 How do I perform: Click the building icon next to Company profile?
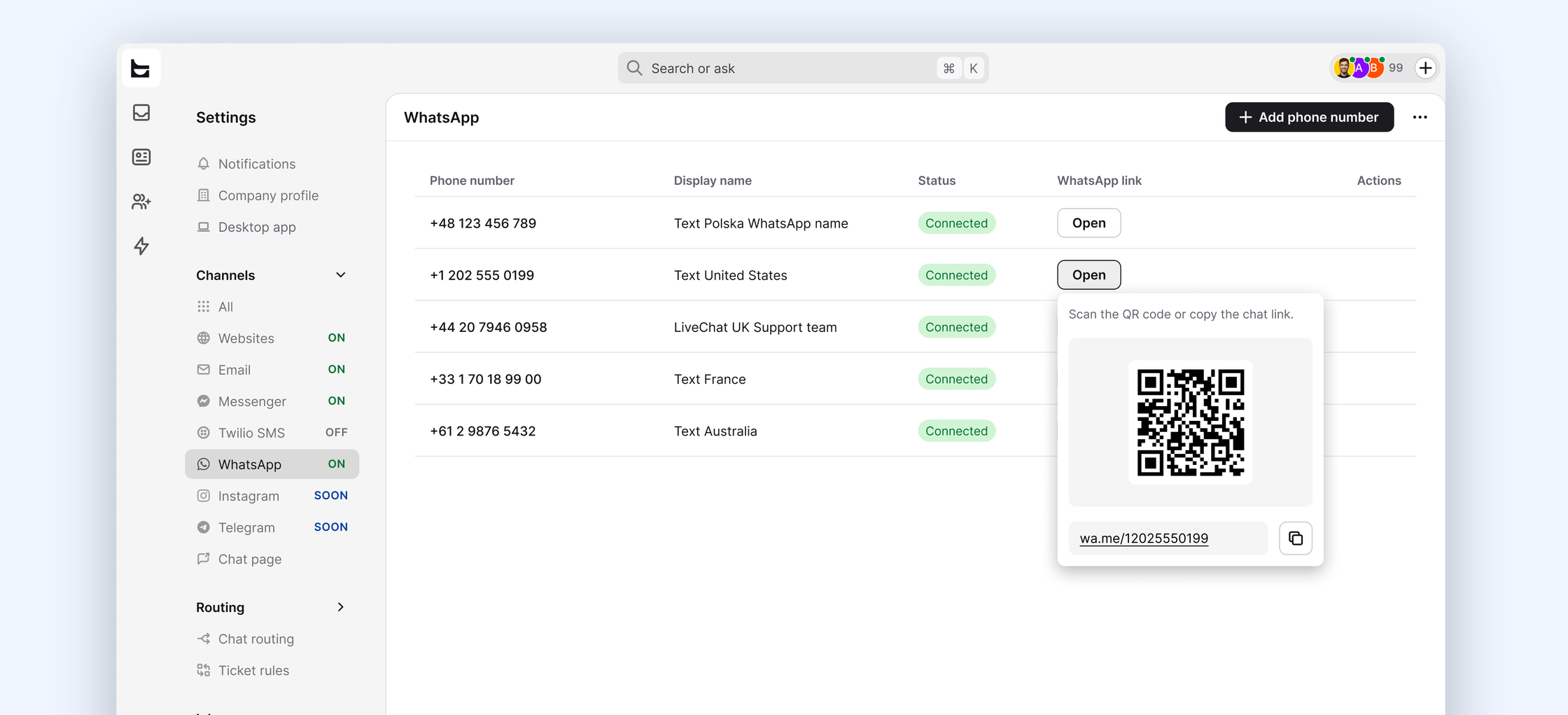[x=204, y=195]
